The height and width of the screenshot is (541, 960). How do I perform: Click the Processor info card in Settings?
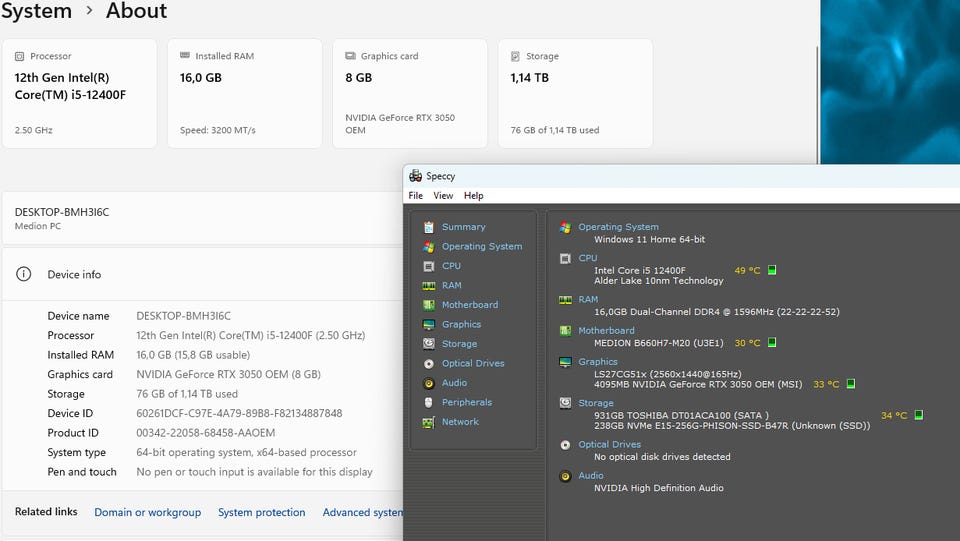[80, 94]
